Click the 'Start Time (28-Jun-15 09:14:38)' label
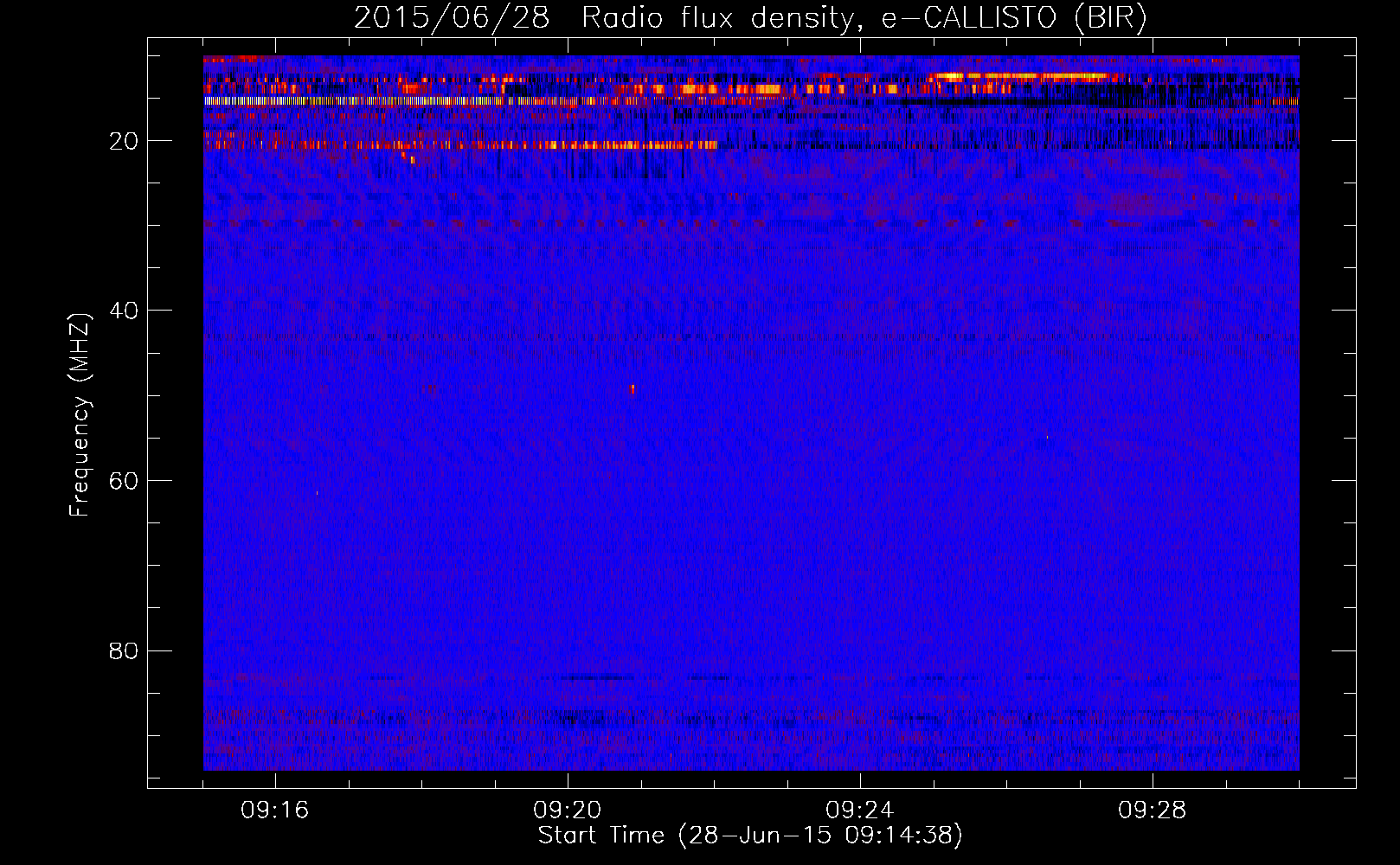This screenshot has width=1400, height=865. coord(750,836)
